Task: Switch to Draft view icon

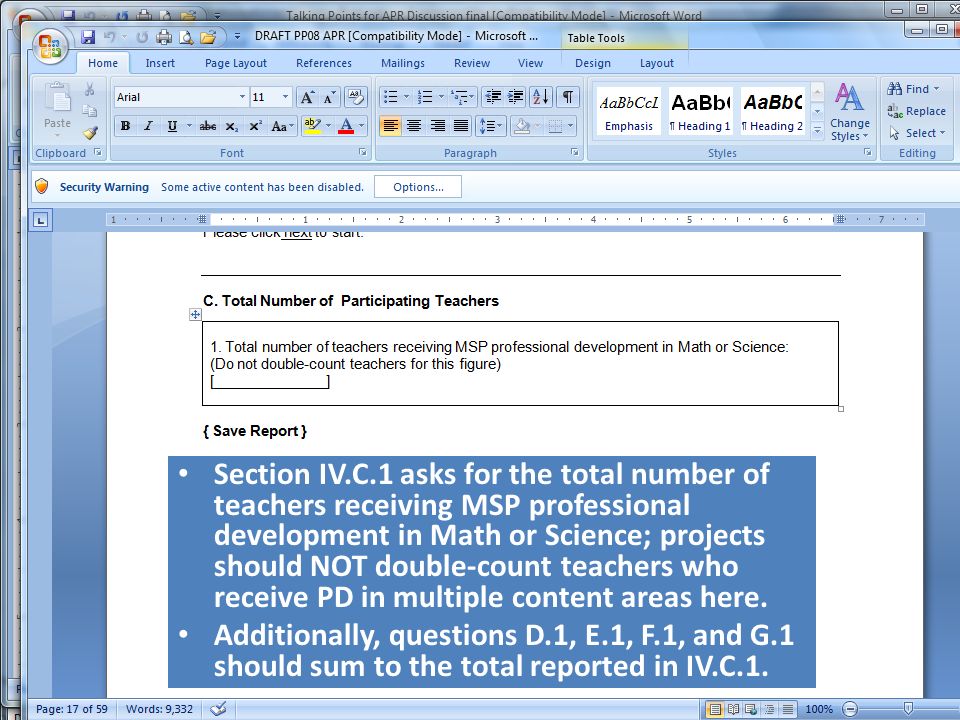Action: pyautogui.click(x=787, y=710)
